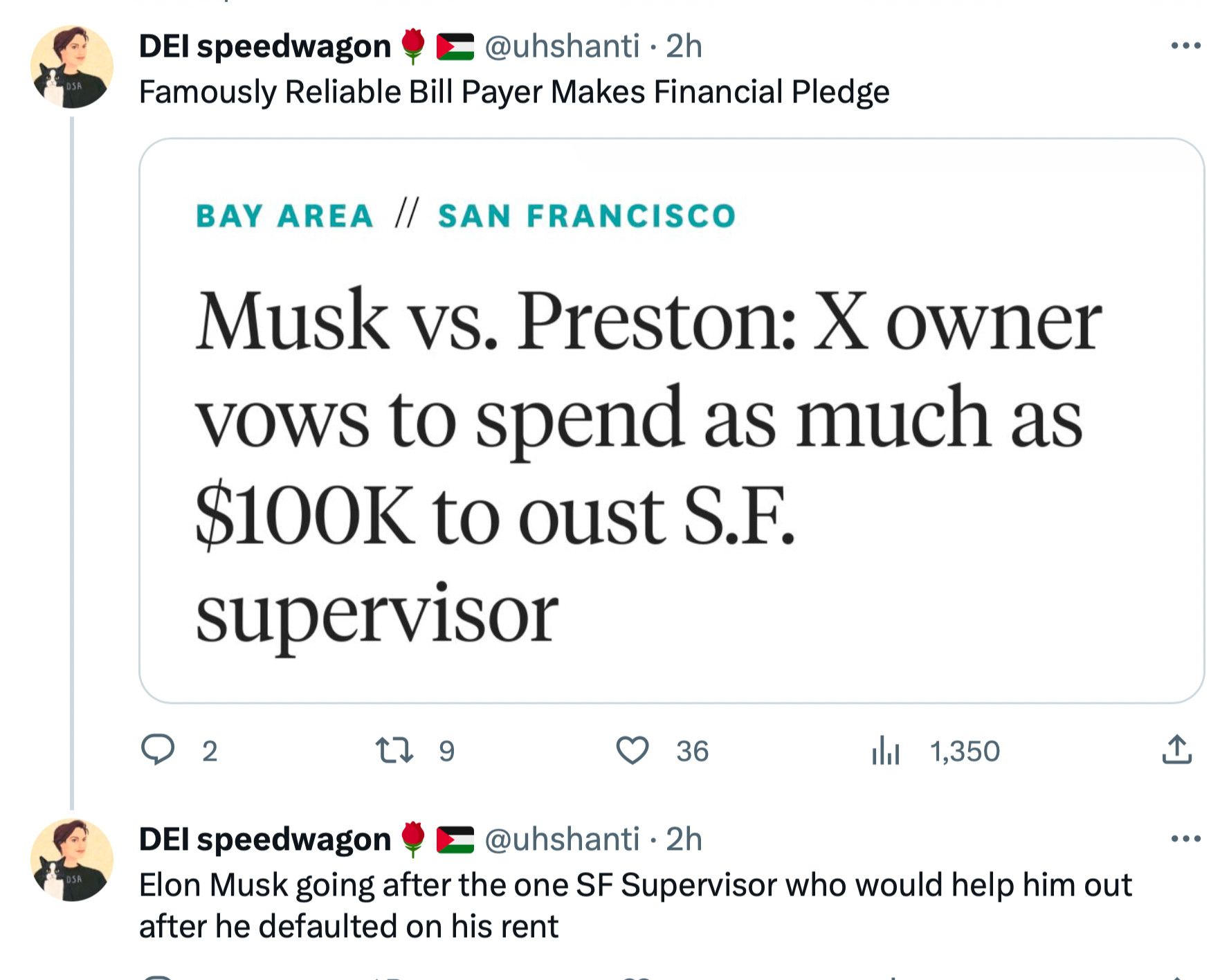This screenshot has width=1229, height=980.
Task: Open view analytics showing 1,350 views
Action: tap(886, 750)
